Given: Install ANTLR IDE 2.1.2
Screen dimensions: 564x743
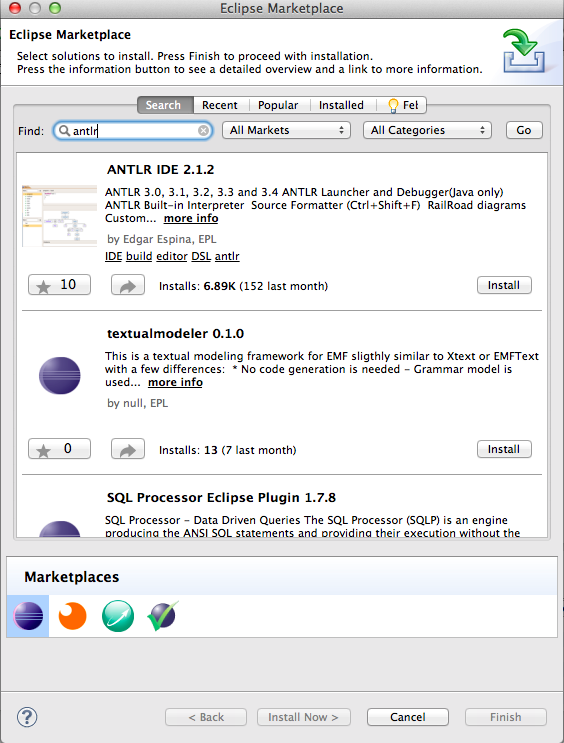Looking at the screenshot, I should [x=504, y=285].
